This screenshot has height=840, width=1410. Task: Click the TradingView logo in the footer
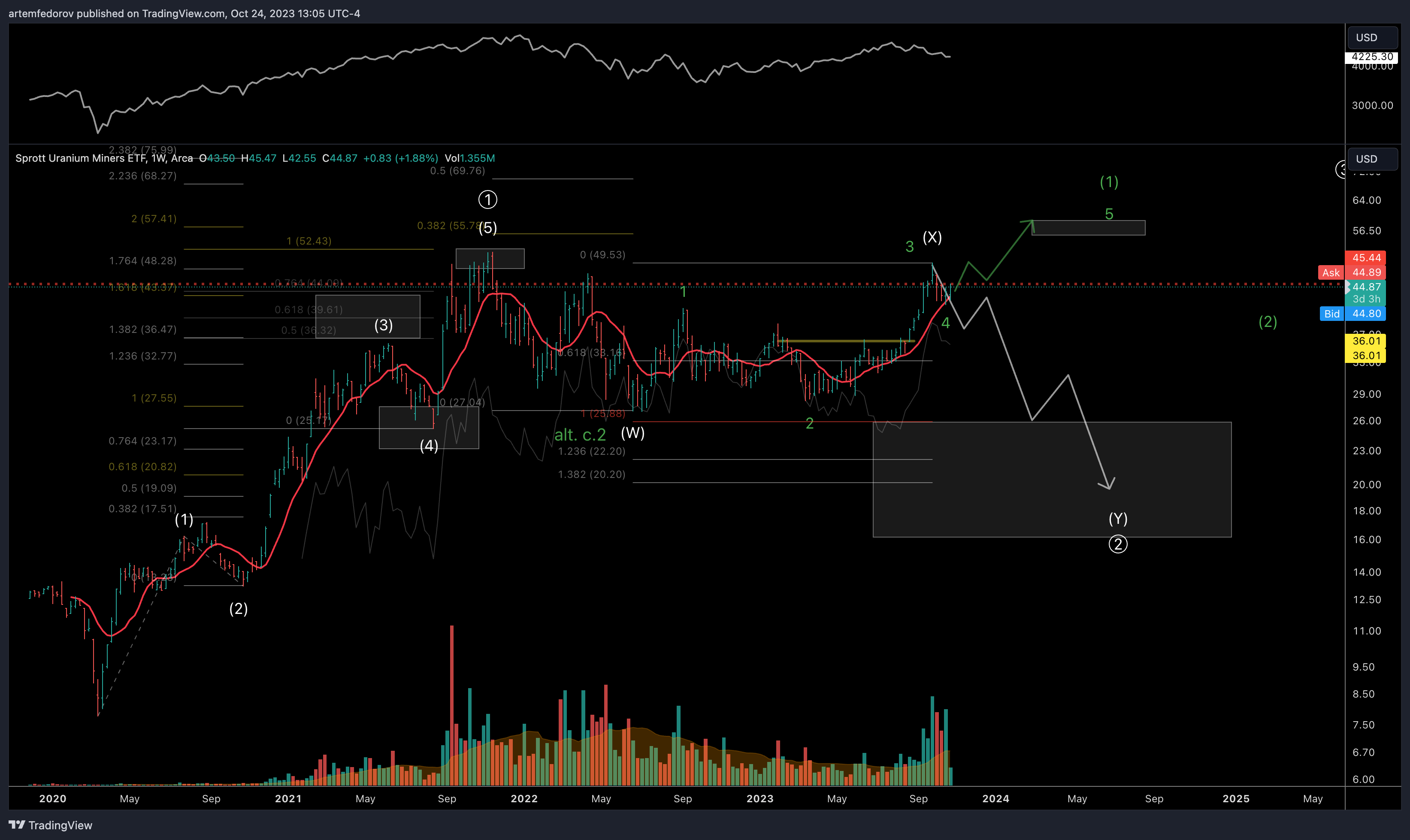(50, 825)
